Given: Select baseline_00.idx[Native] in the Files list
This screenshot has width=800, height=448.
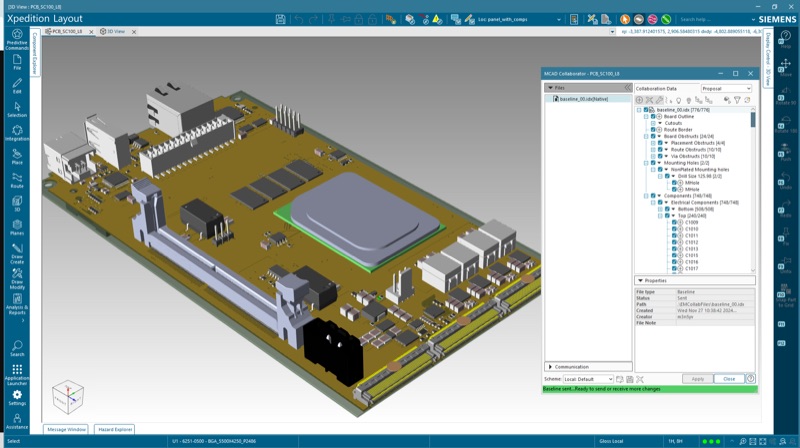Looking at the screenshot, I should click(x=584, y=99).
